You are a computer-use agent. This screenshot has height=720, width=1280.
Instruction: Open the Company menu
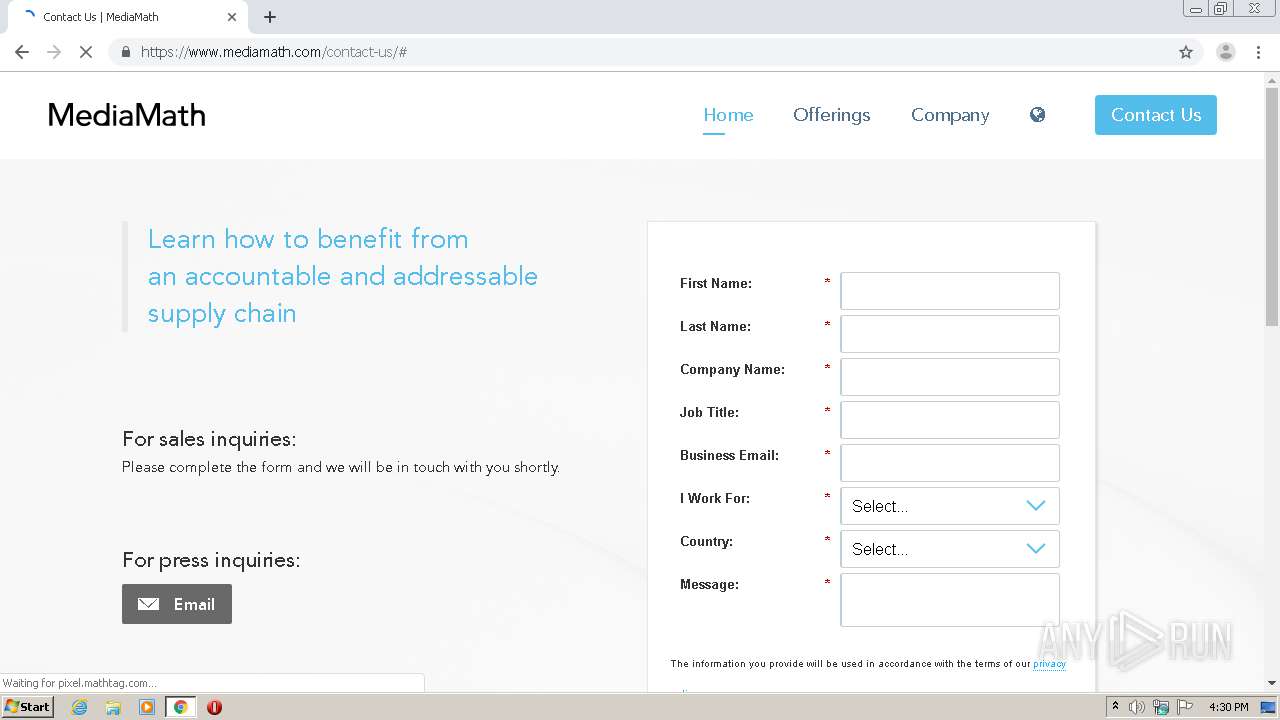click(950, 115)
